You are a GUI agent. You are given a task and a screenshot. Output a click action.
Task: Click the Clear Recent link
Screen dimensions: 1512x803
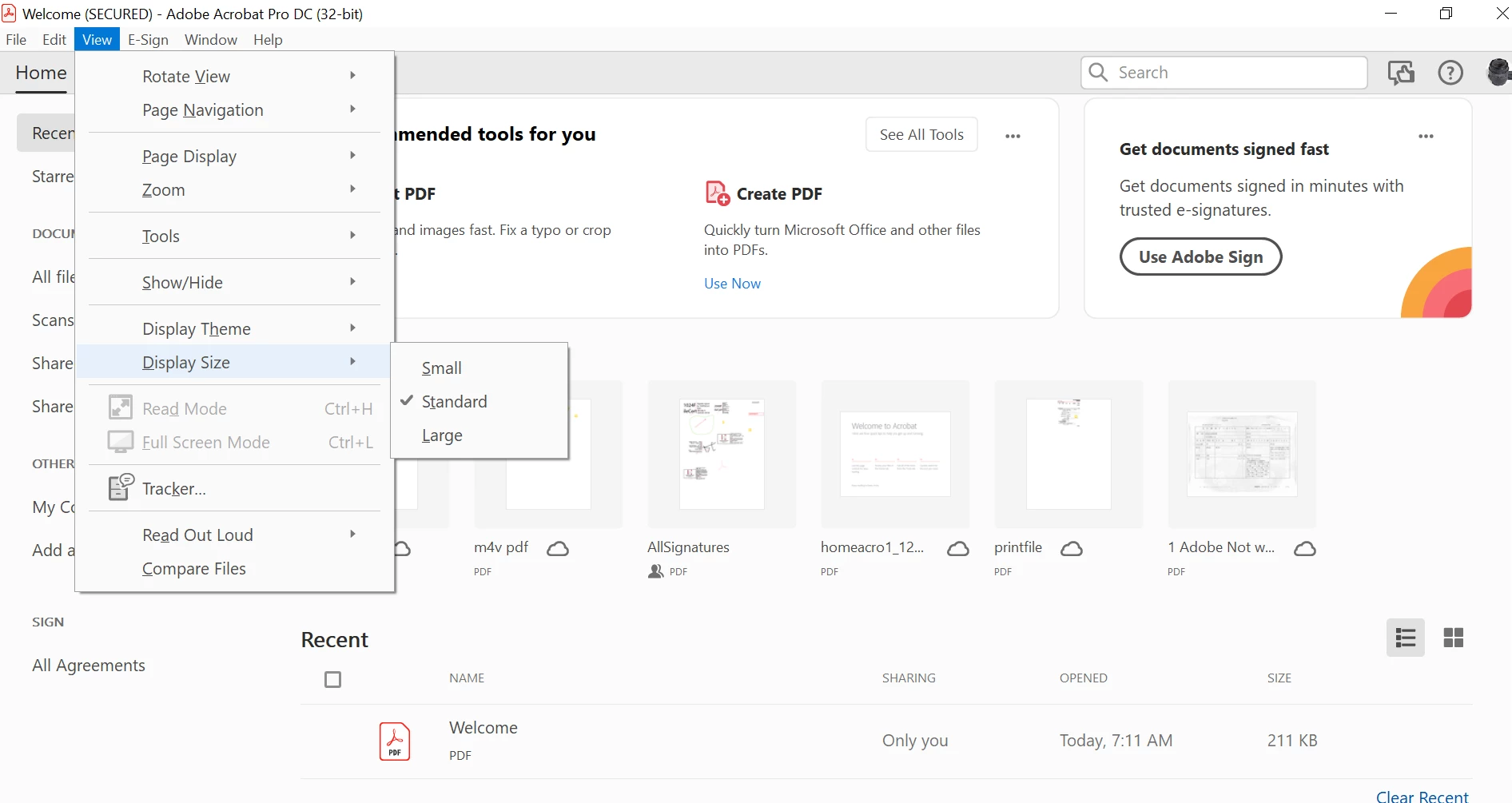tap(1422, 797)
